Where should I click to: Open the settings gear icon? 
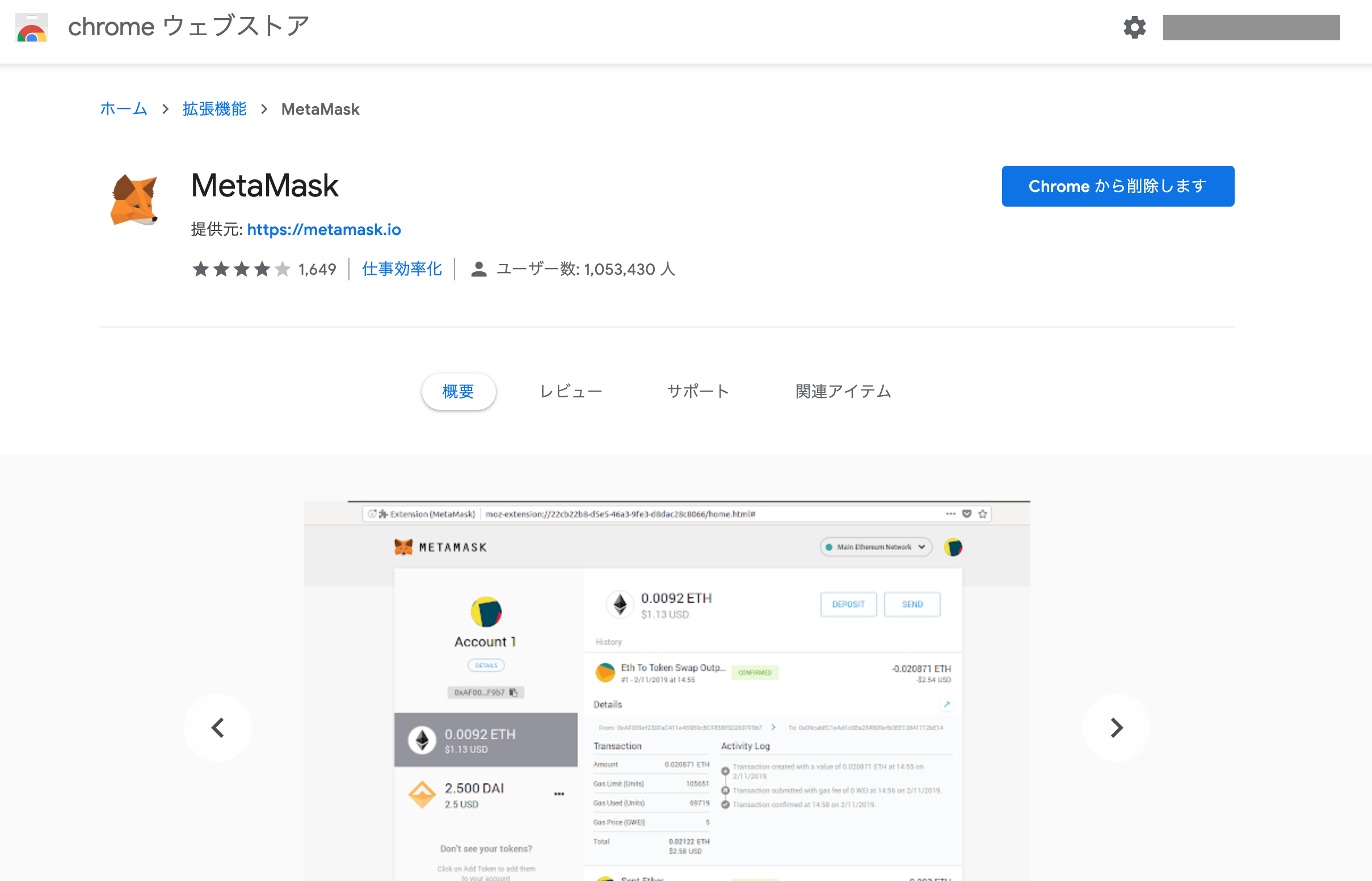pyautogui.click(x=1134, y=27)
